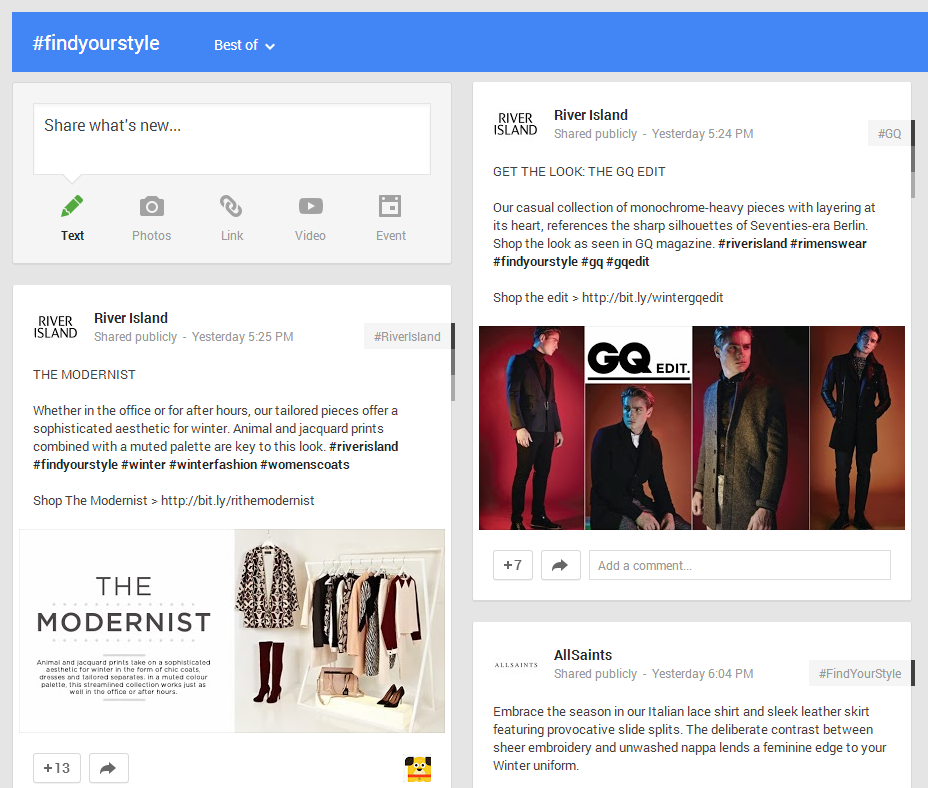Select the Link chain icon
This screenshot has width=928, height=788.
pyautogui.click(x=231, y=207)
